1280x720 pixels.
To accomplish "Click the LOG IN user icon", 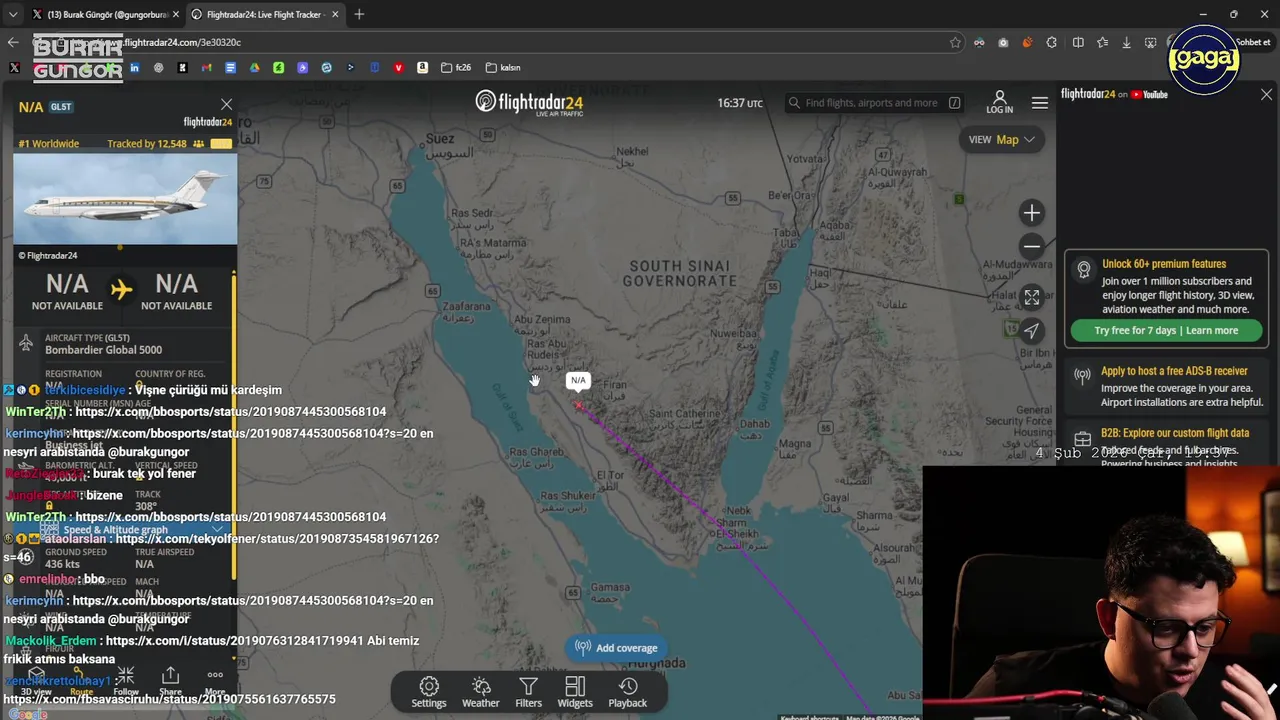I will 999,102.
